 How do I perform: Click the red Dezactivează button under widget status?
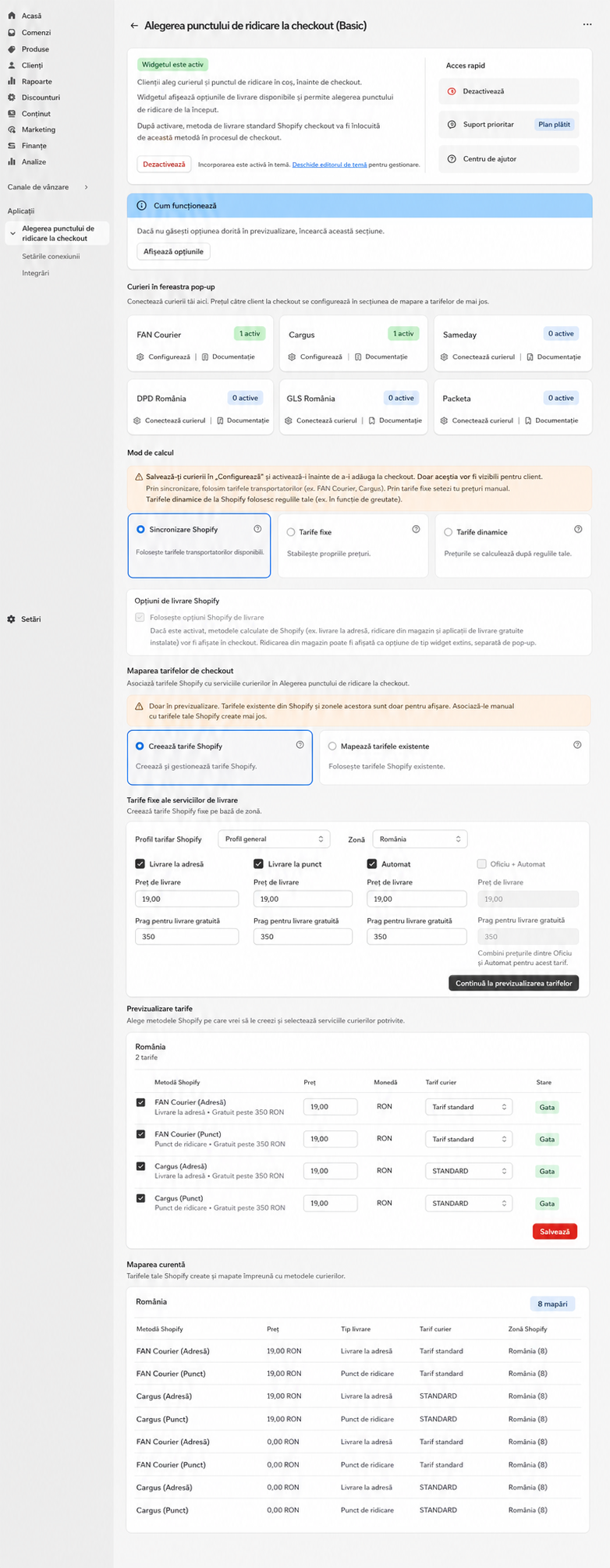164,165
